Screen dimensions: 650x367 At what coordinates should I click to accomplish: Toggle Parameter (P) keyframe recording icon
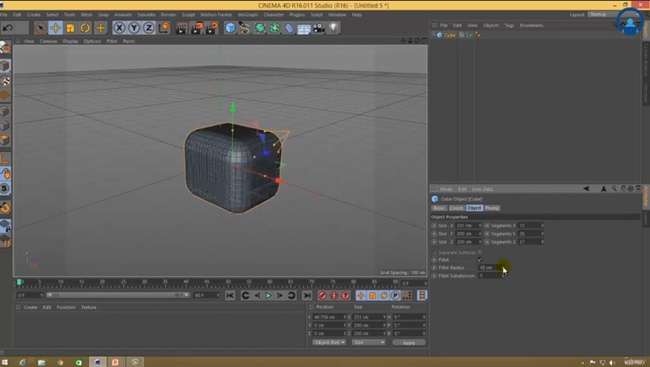(x=395, y=295)
